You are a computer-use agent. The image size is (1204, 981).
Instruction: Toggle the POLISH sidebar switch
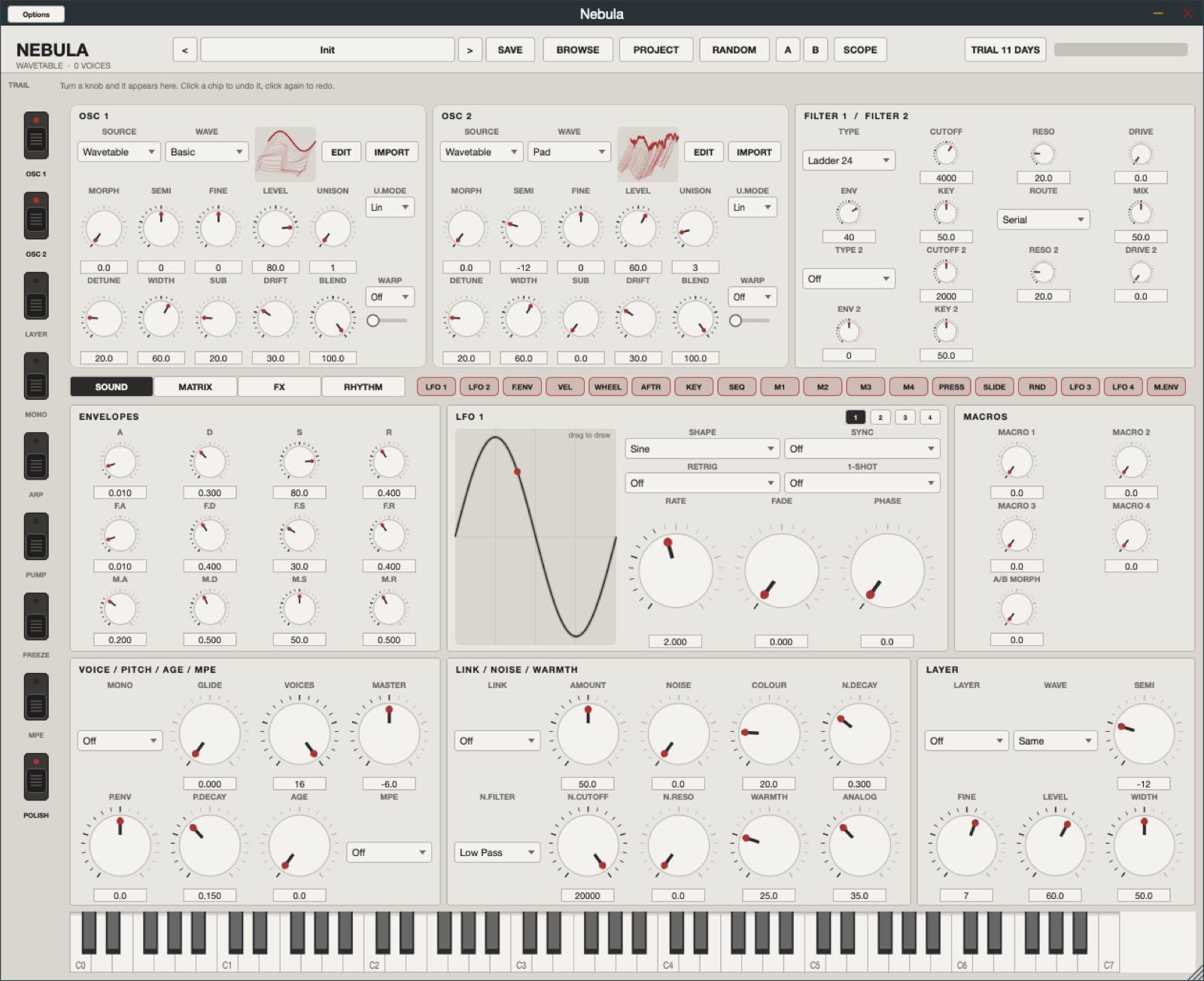coord(36,778)
